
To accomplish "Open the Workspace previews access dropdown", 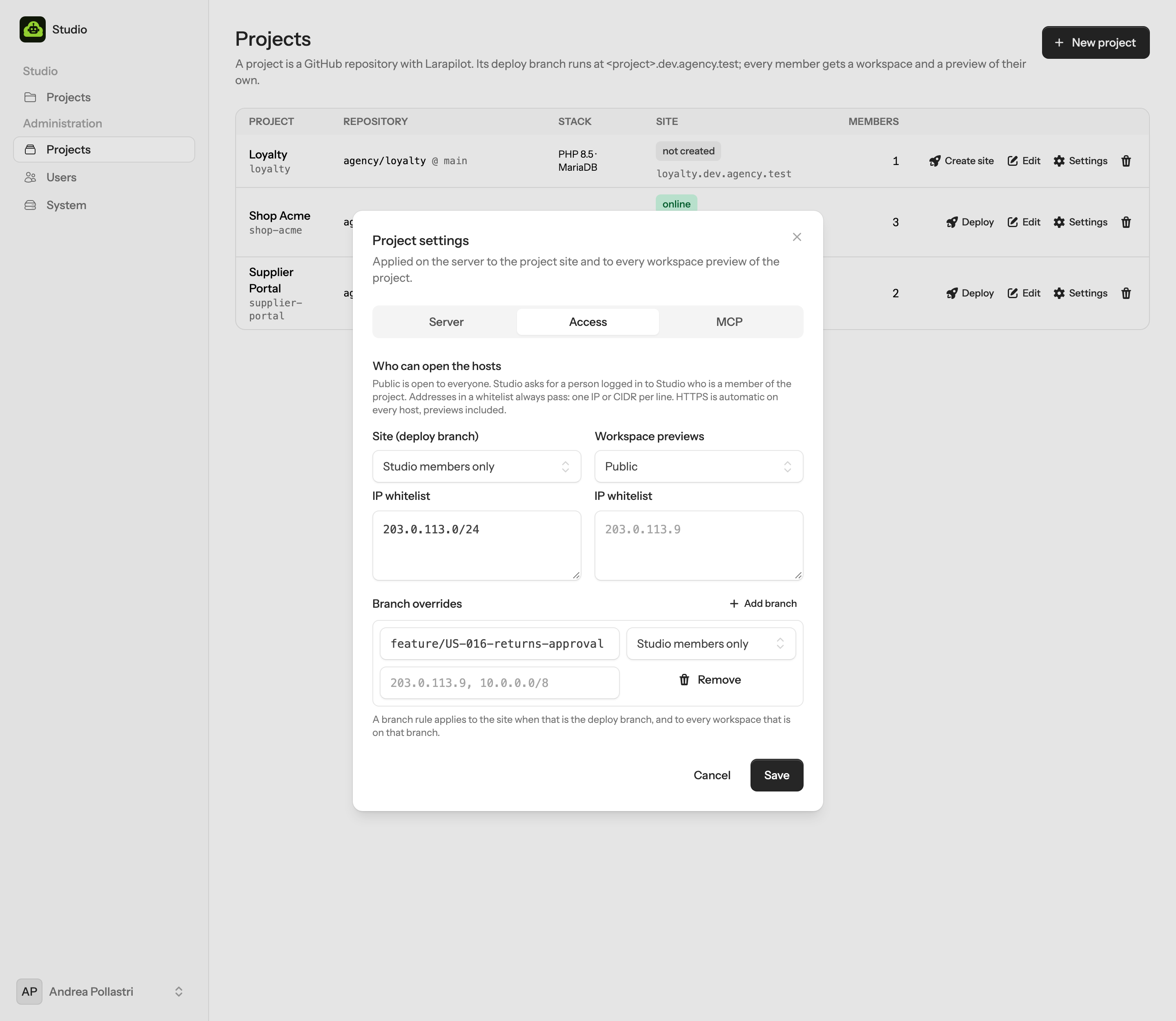I will [699, 466].
